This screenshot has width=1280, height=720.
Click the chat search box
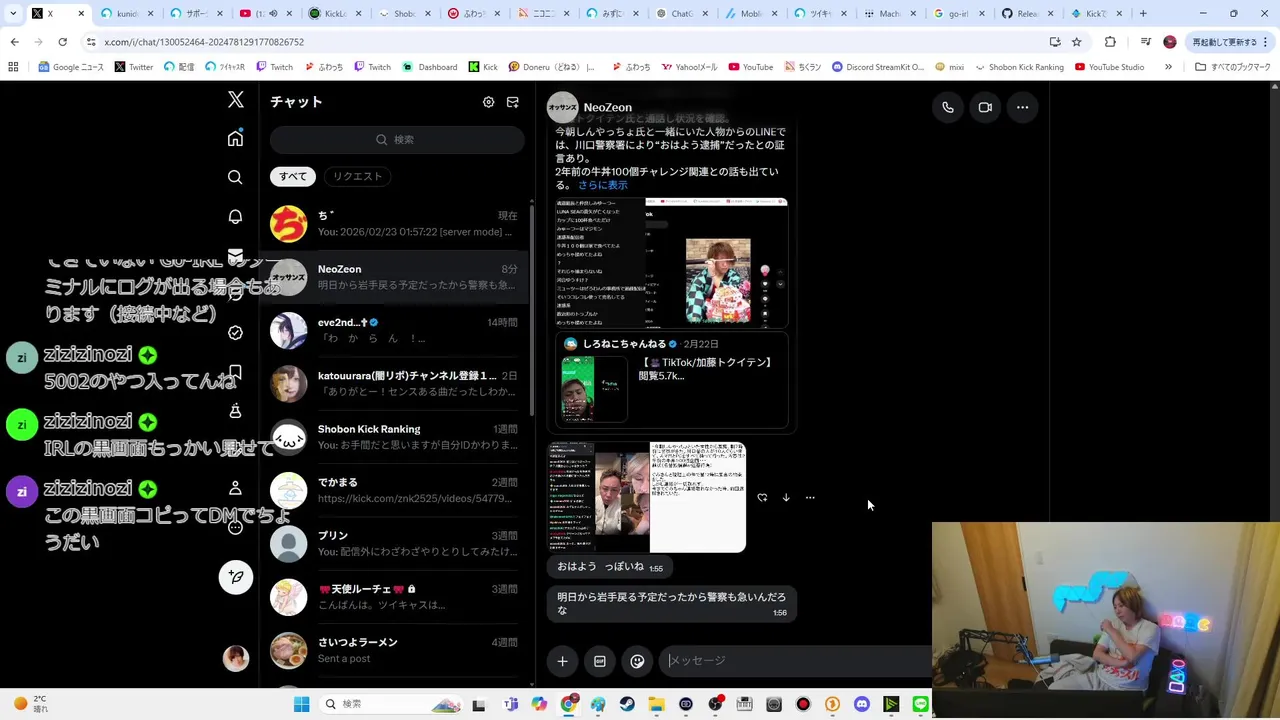[x=397, y=140]
